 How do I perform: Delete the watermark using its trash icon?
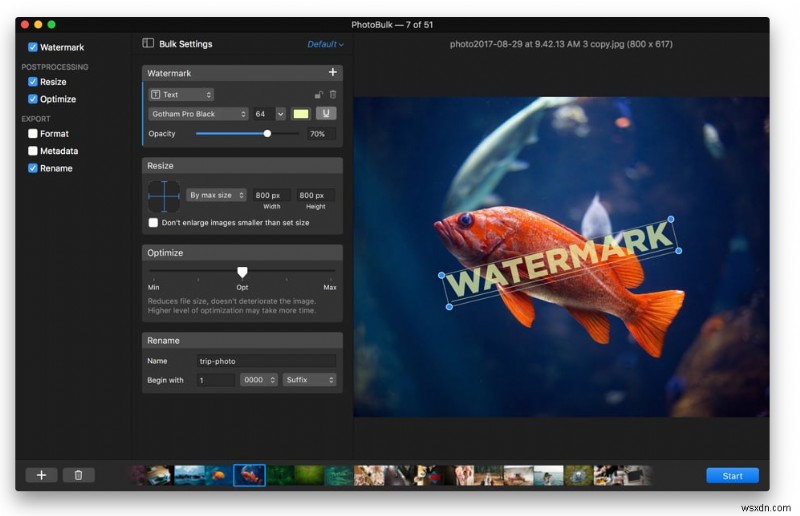point(332,94)
